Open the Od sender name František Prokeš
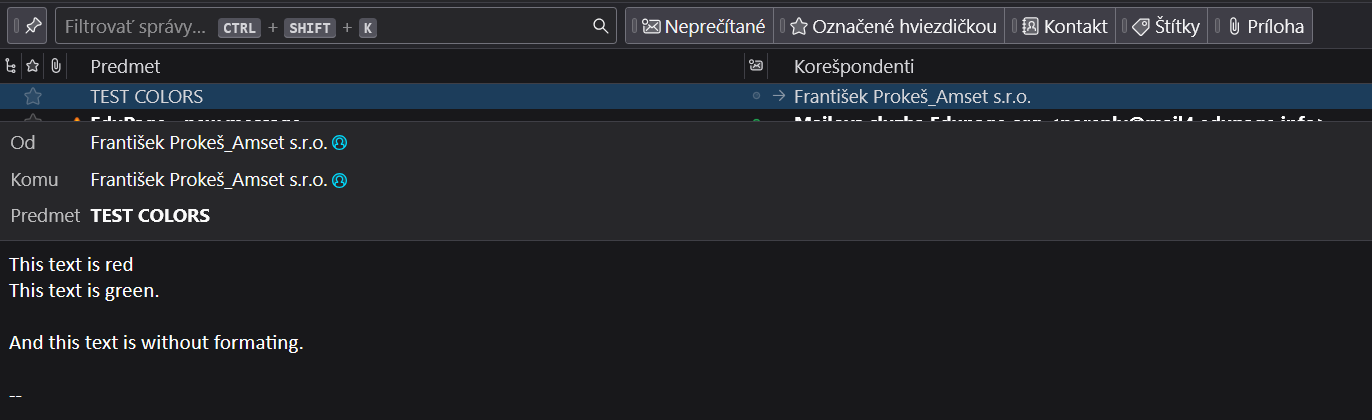The image size is (1372, 420). pos(208,143)
